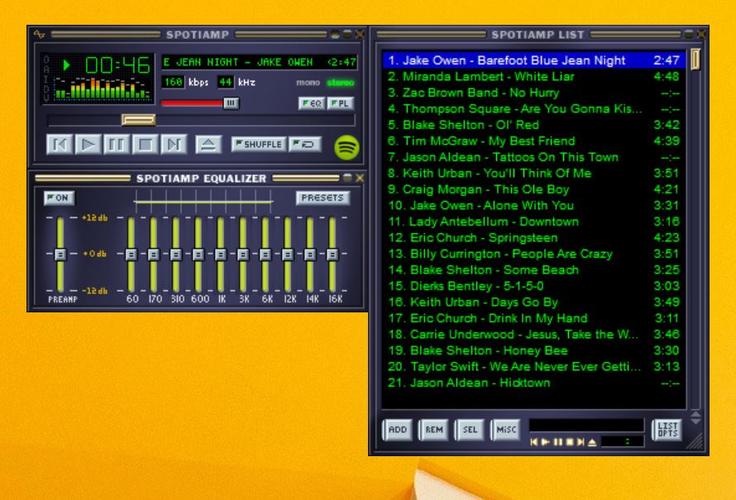Toggle the SHUFFLE button

[259, 144]
